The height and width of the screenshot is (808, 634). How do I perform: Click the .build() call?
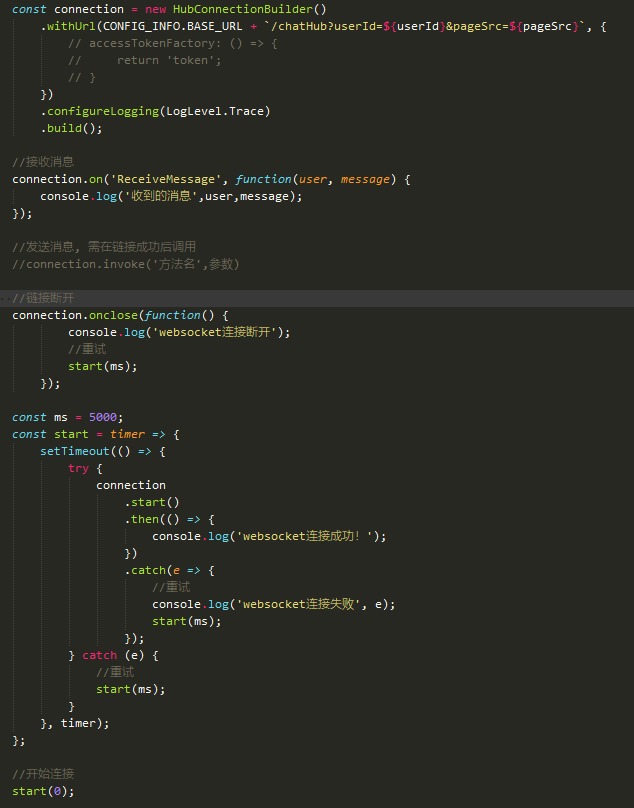[x=71, y=128]
